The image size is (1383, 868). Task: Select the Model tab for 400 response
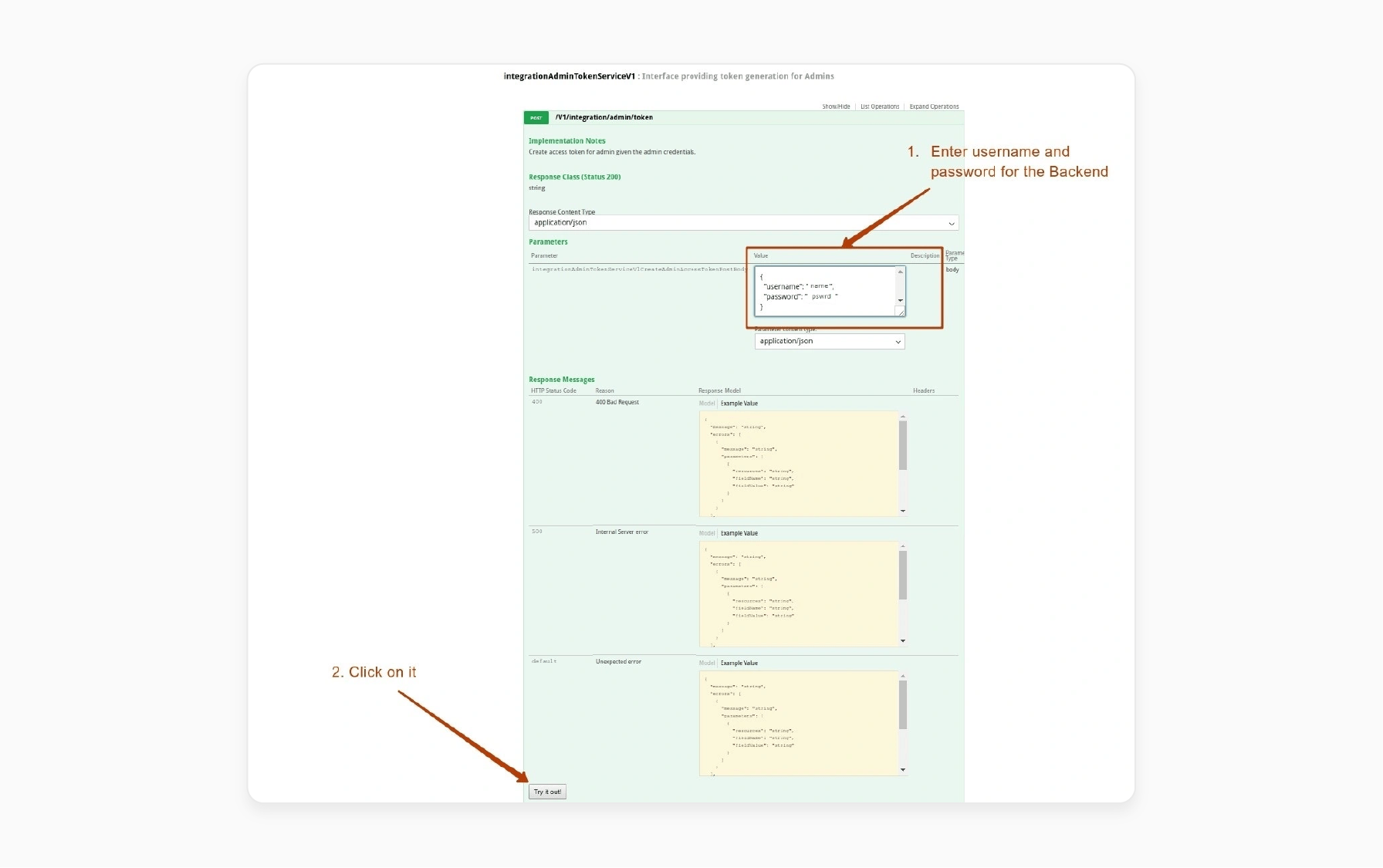pyautogui.click(x=707, y=404)
